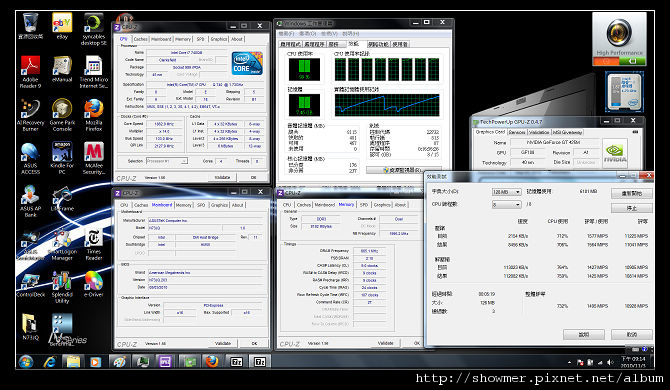The width and height of the screenshot is (670, 390).
Task: Expand Processor #1 selection dropdown in CPU-Z
Action: [184, 161]
